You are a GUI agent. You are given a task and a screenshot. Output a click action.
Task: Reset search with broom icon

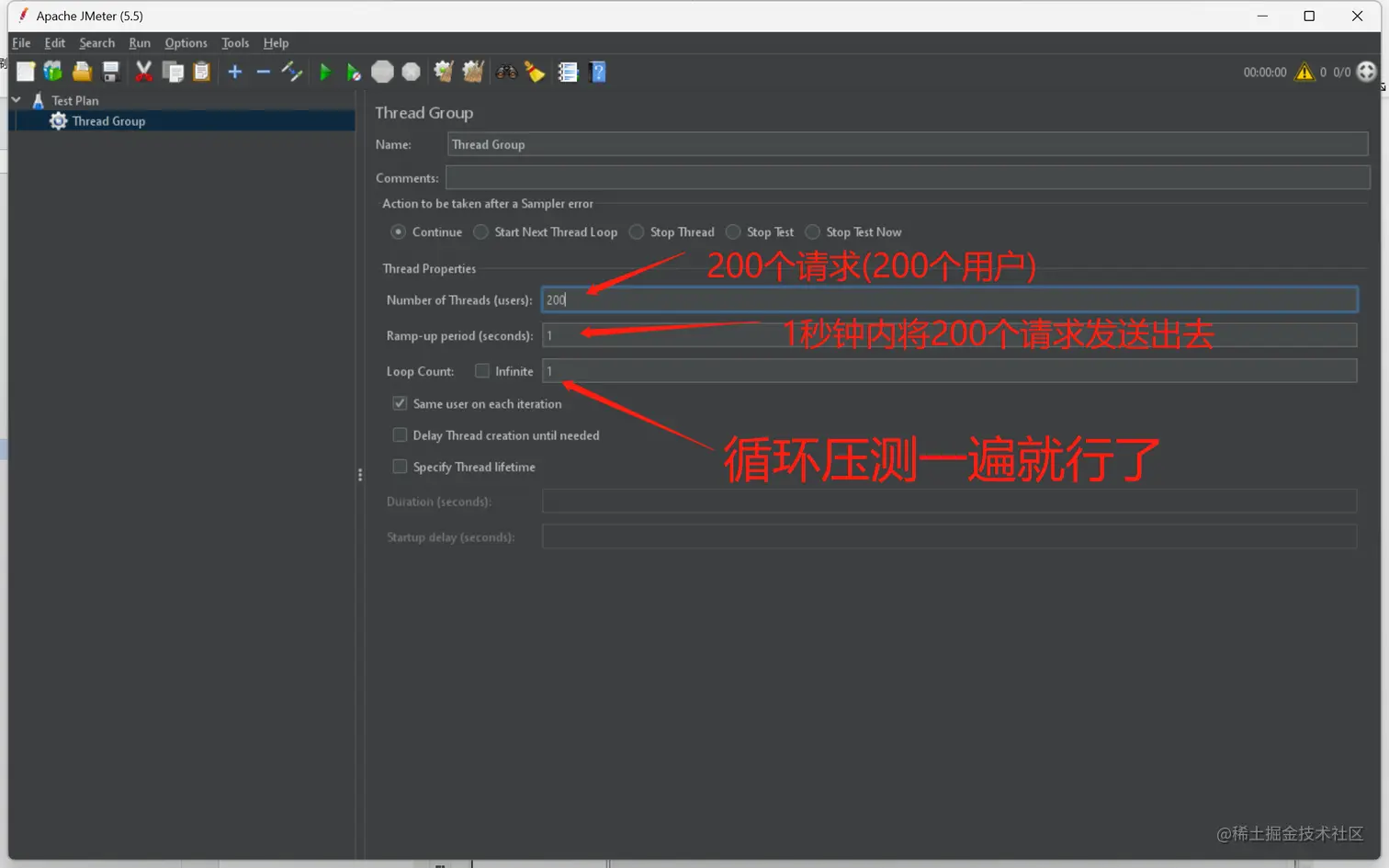point(535,72)
